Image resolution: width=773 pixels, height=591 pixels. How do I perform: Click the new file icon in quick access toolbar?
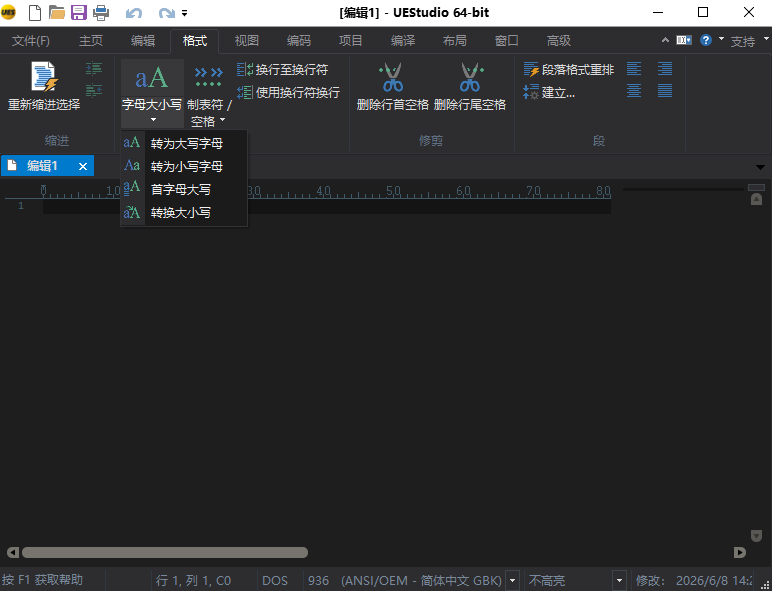pos(35,12)
